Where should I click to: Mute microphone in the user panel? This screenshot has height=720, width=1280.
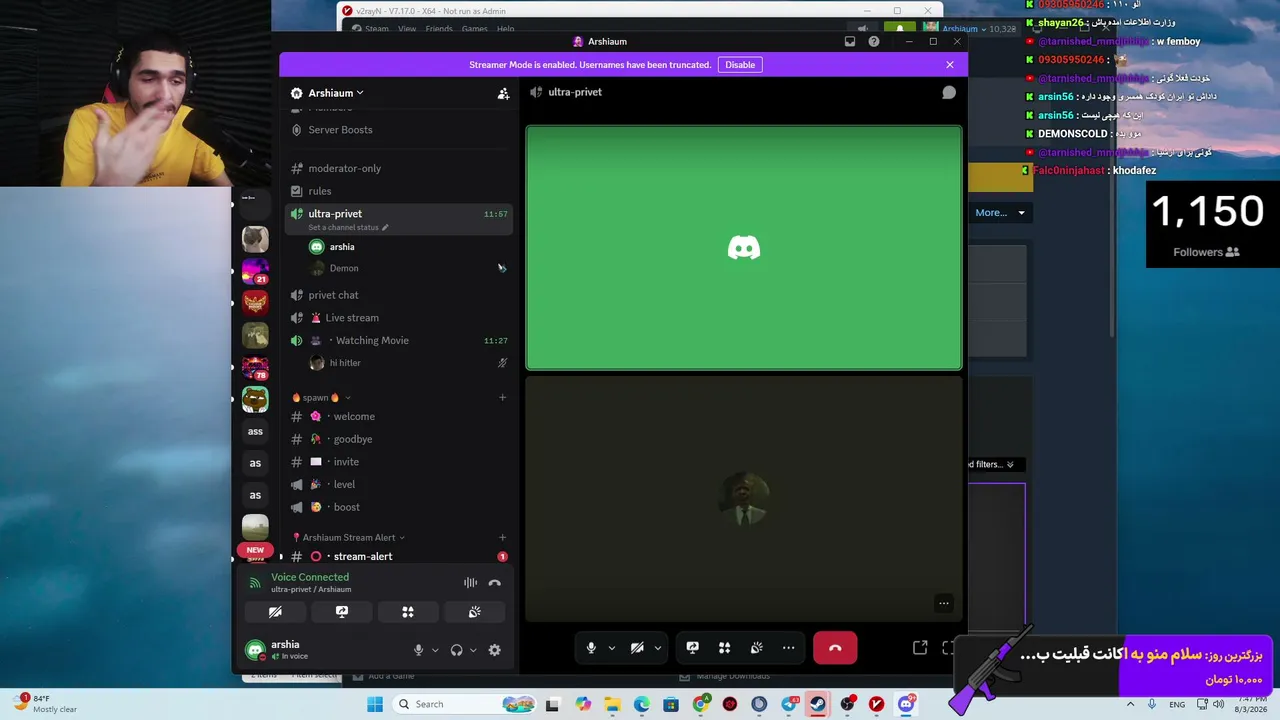(419, 650)
